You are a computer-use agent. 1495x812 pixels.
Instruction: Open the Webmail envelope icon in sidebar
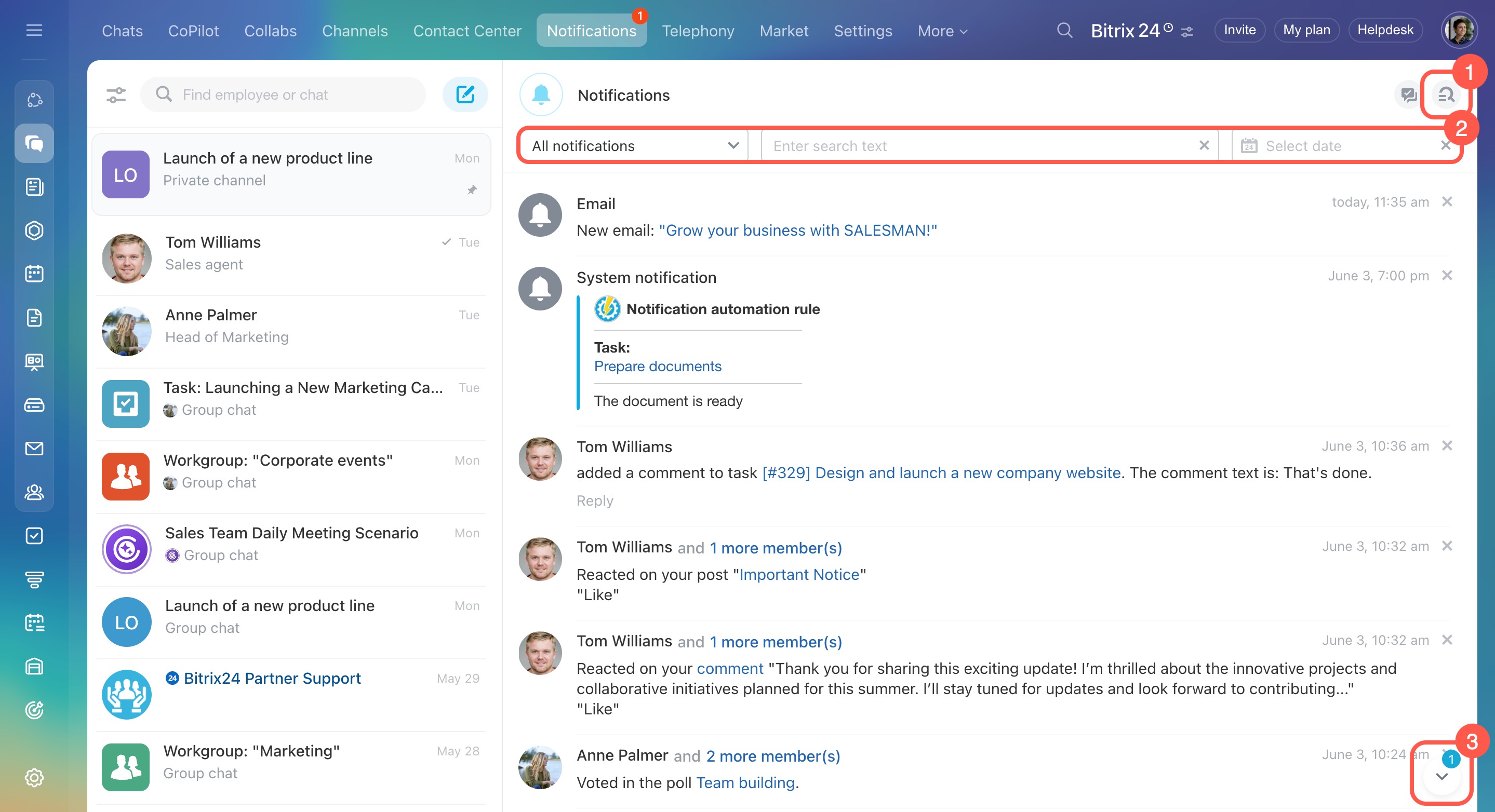point(34,449)
